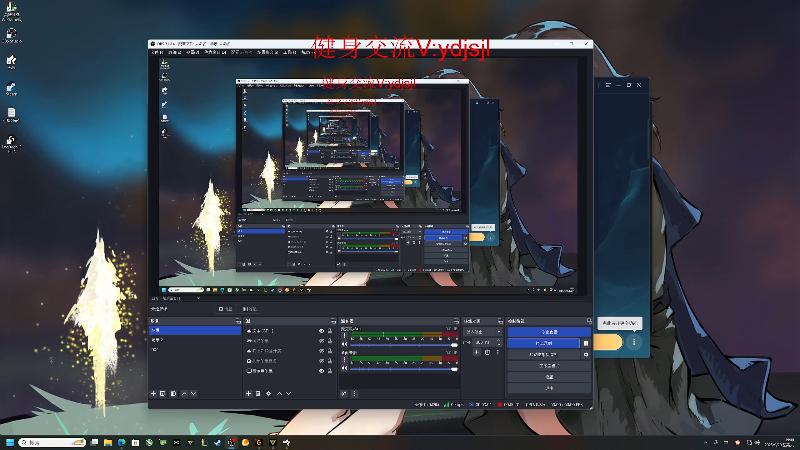The height and width of the screenshot is (450, 800).
Task: Move the scene down with Scenes panel down arrow
Action: 193,393
